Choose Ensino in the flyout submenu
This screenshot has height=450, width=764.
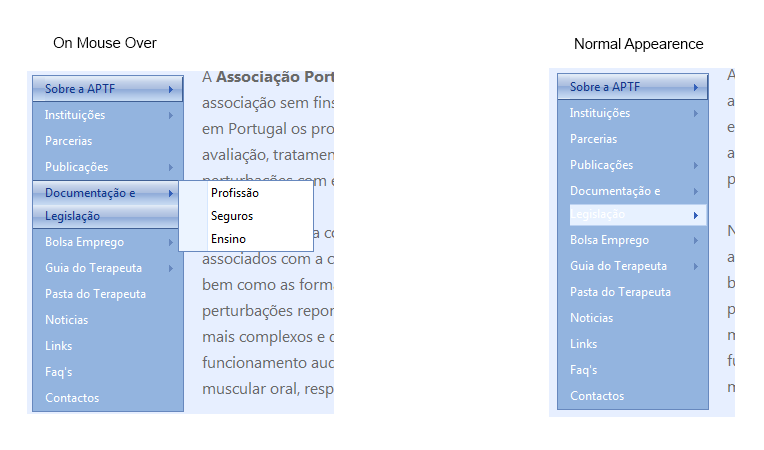click(x=228, y=239)
